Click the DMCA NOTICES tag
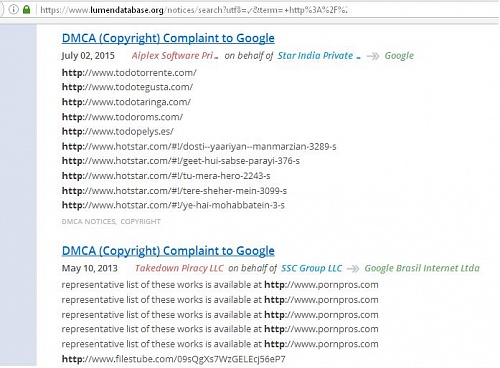Screen dimensions: 500x368 coord(89,222)
